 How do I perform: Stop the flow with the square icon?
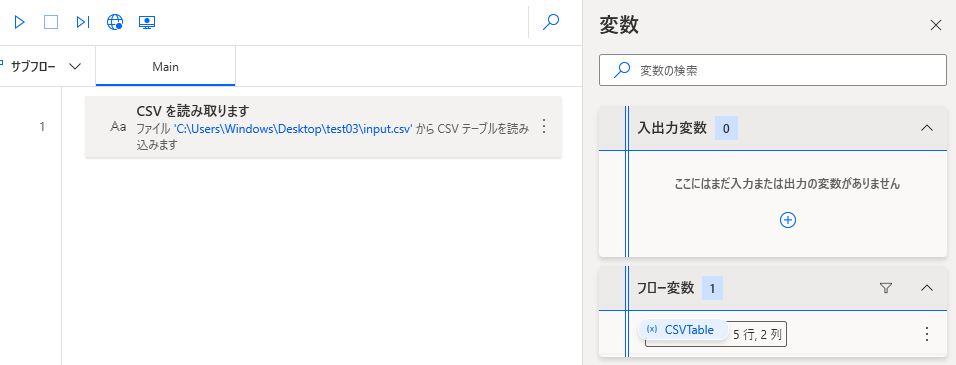click(51, 23)
